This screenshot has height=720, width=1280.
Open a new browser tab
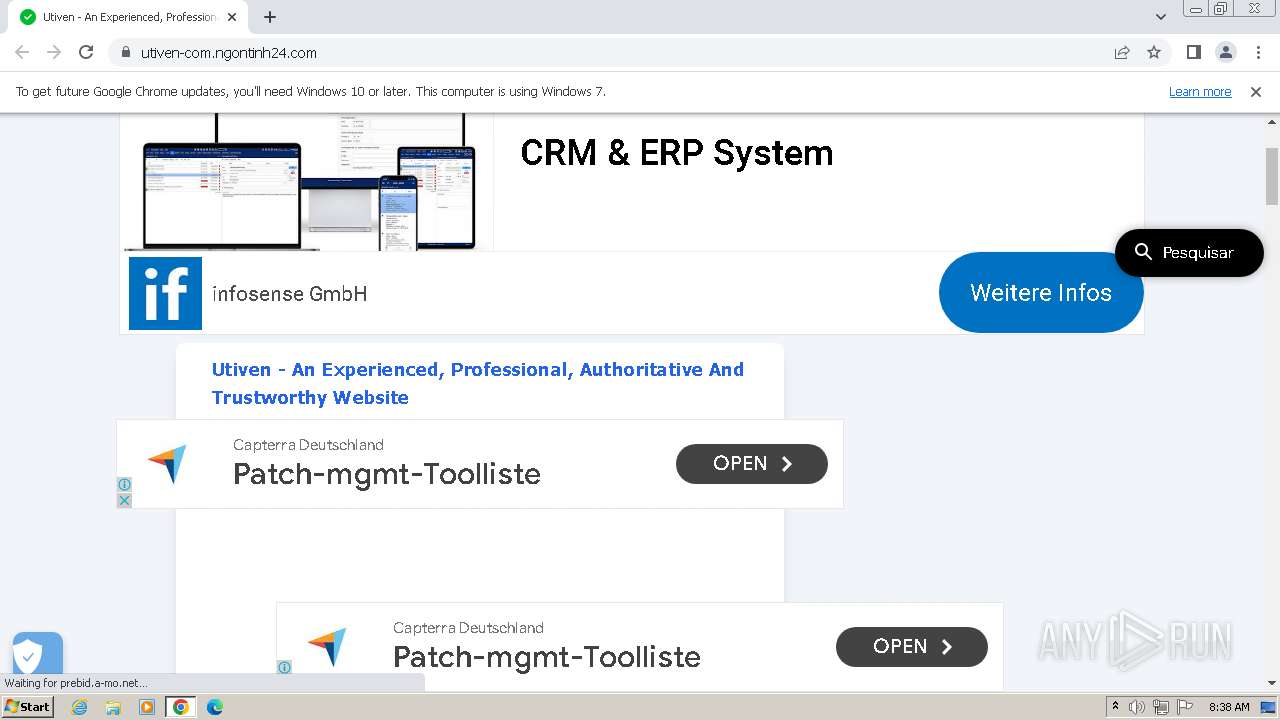point(270,17)
